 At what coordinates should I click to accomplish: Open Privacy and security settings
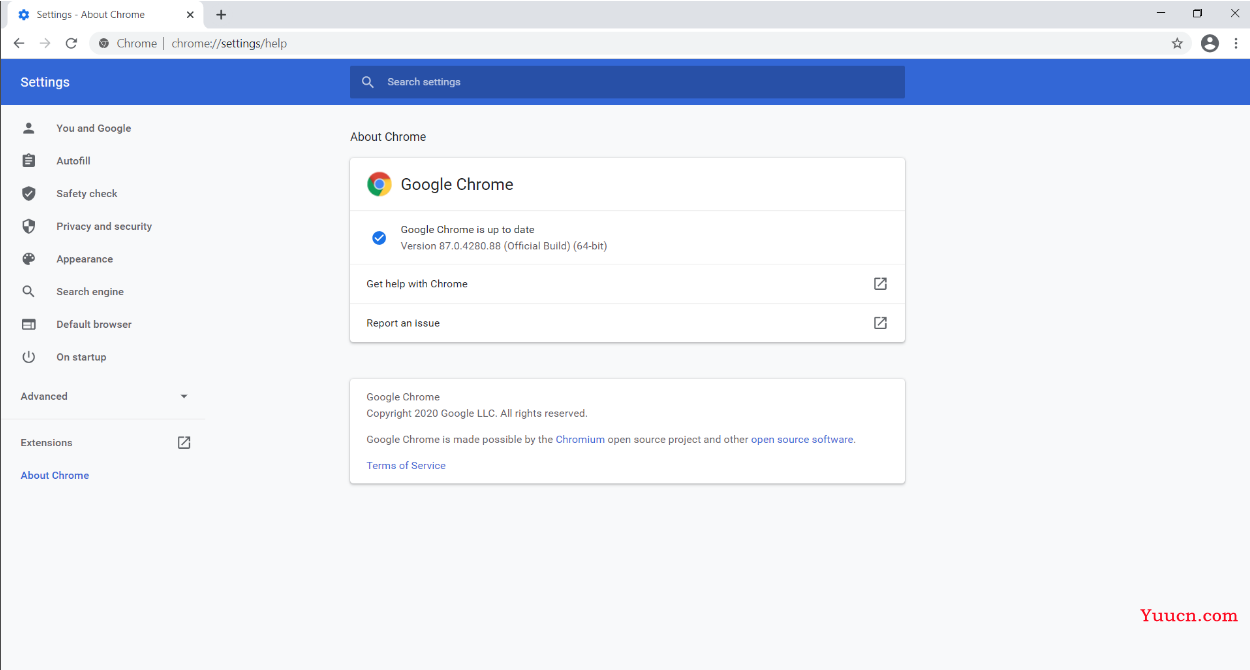click(x=102, y=226)
